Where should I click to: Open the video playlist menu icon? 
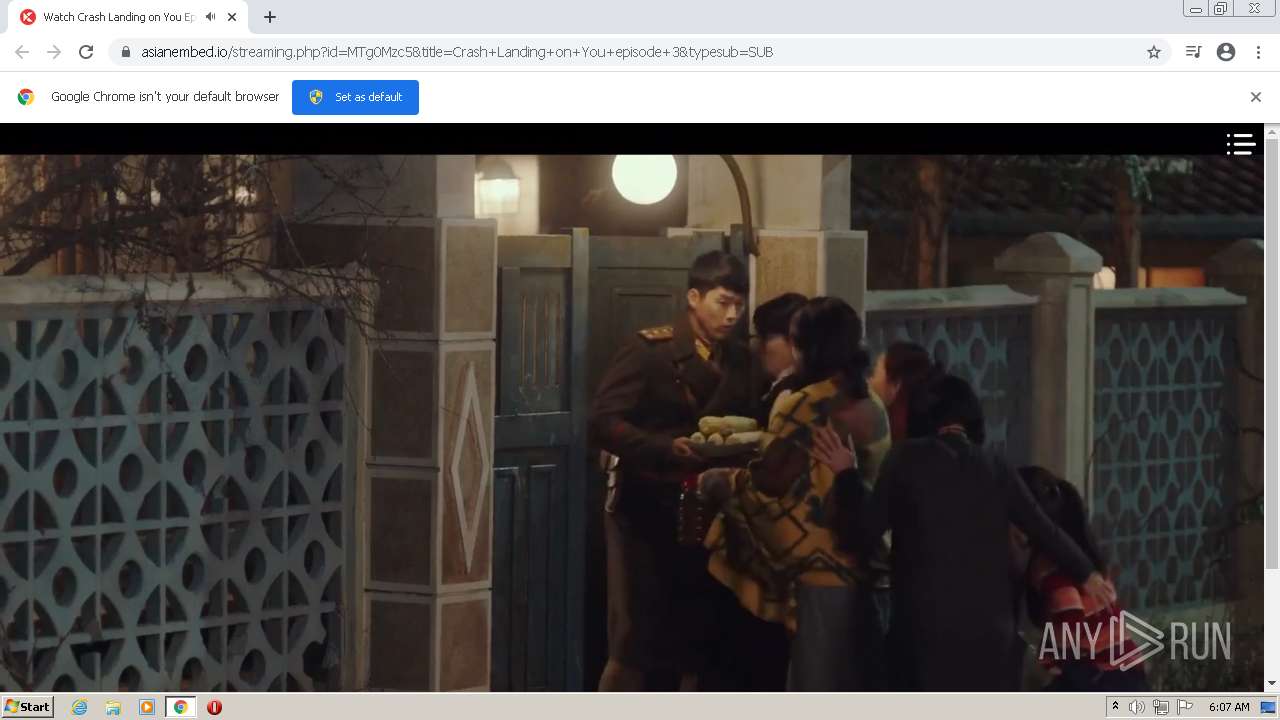(x=1241, y=145)
